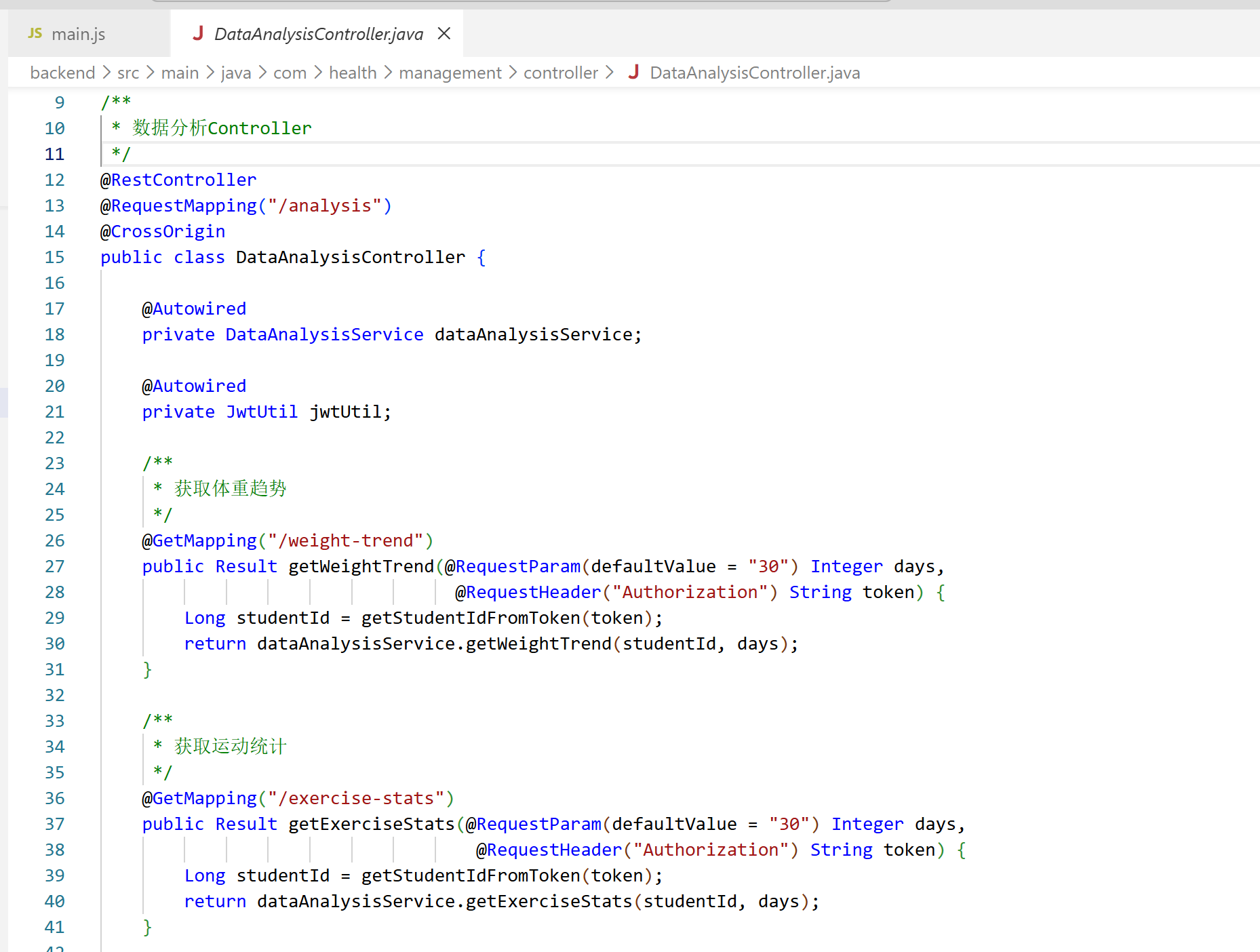Click the JS file icon on main.js tab

35,33
